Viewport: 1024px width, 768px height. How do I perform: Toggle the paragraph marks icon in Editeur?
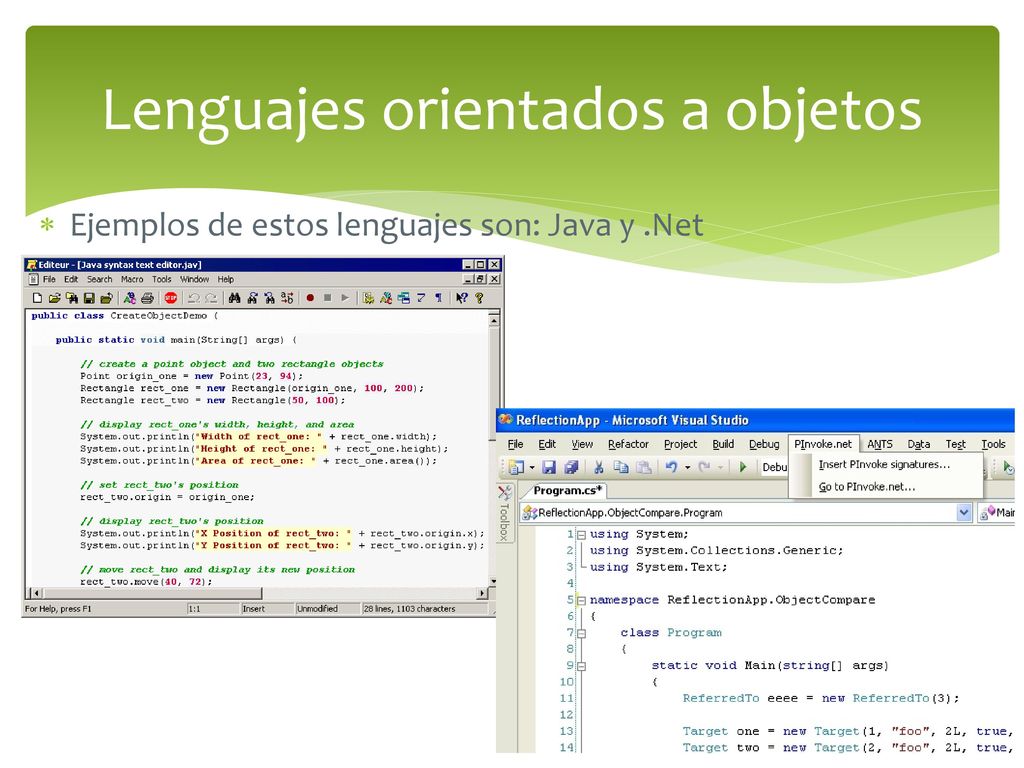(x=438, y=298)
